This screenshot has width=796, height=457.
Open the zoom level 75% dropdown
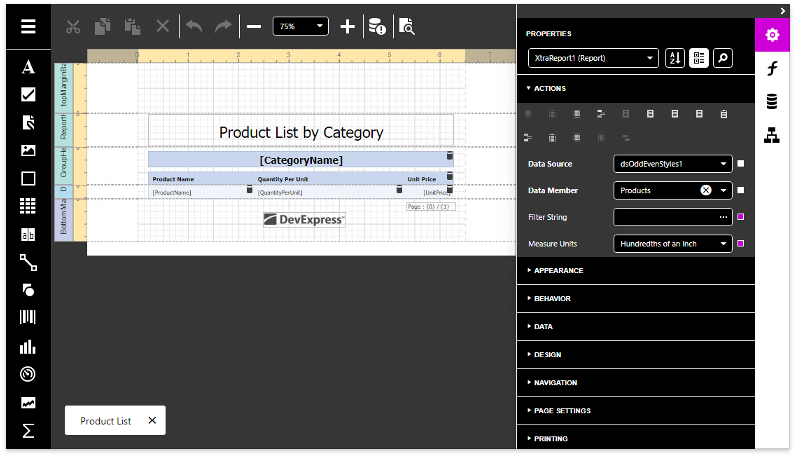[301, 26]
